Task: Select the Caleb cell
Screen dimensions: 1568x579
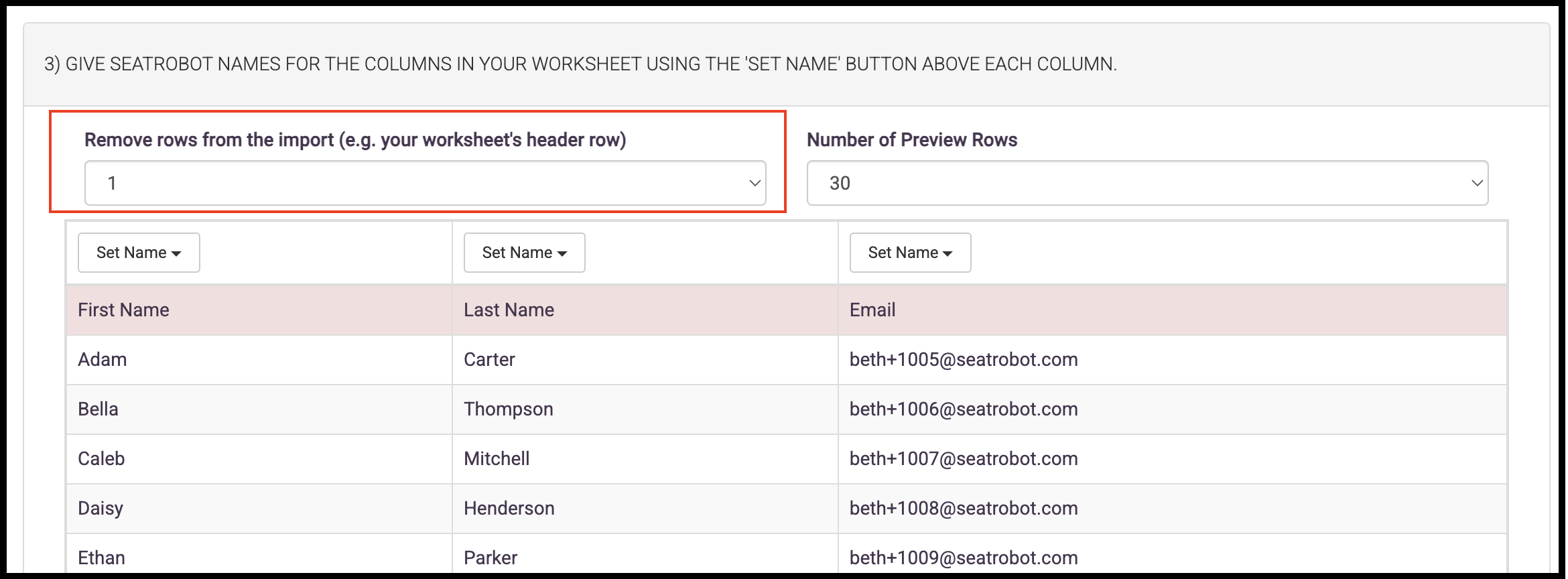Action: point(259,459)
